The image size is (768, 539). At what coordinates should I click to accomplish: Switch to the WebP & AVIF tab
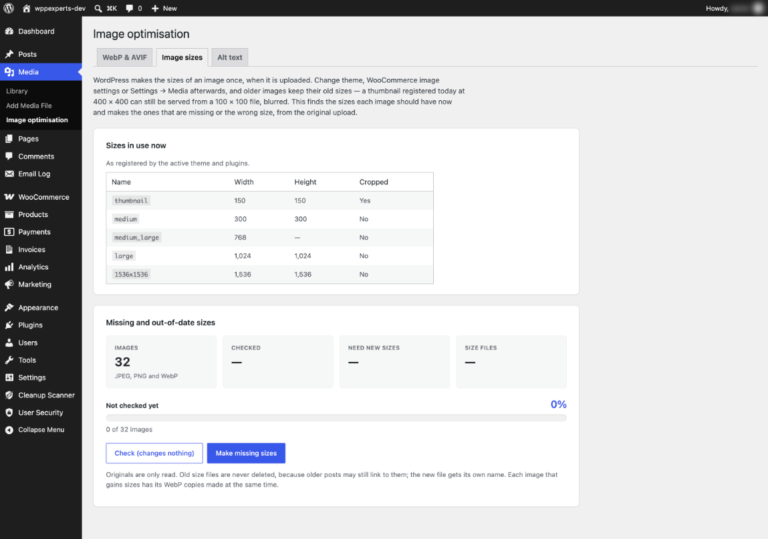click(124, 57)
